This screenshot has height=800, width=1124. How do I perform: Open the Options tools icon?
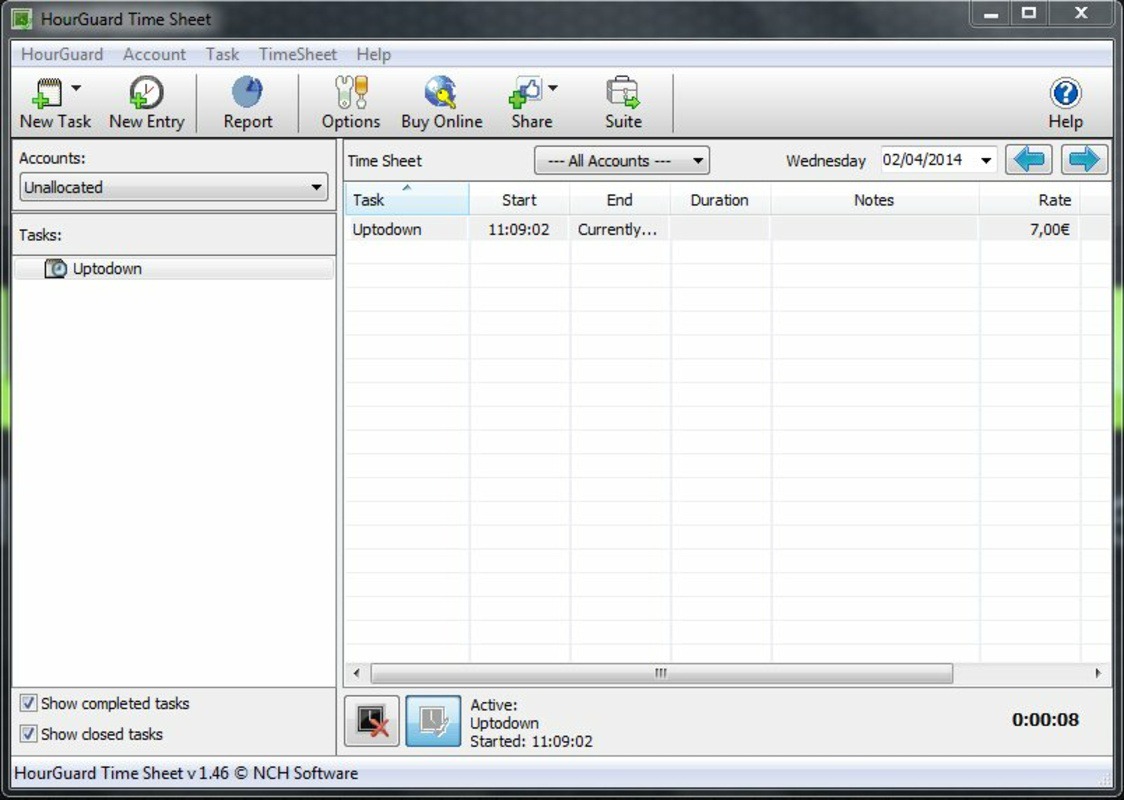pos(351,92)
